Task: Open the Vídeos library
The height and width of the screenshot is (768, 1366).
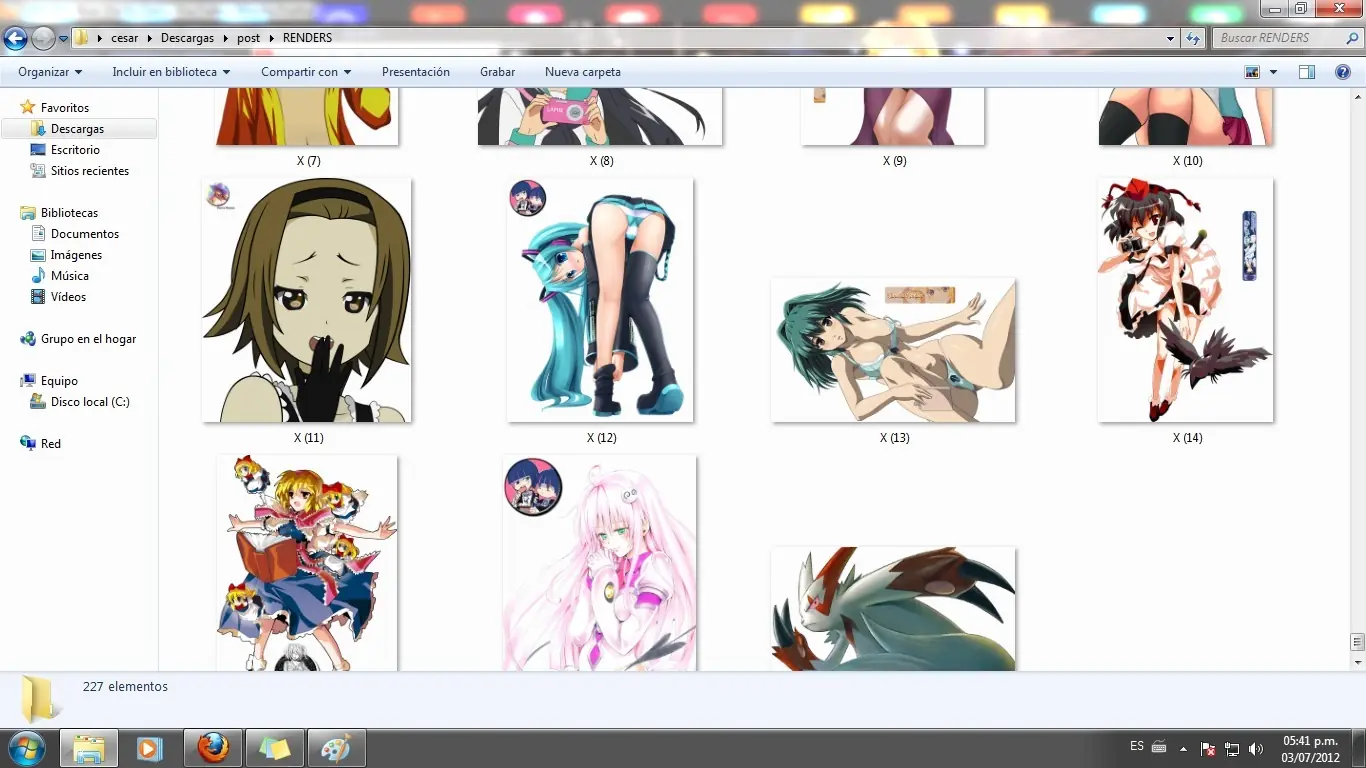Action: (68, 297)
